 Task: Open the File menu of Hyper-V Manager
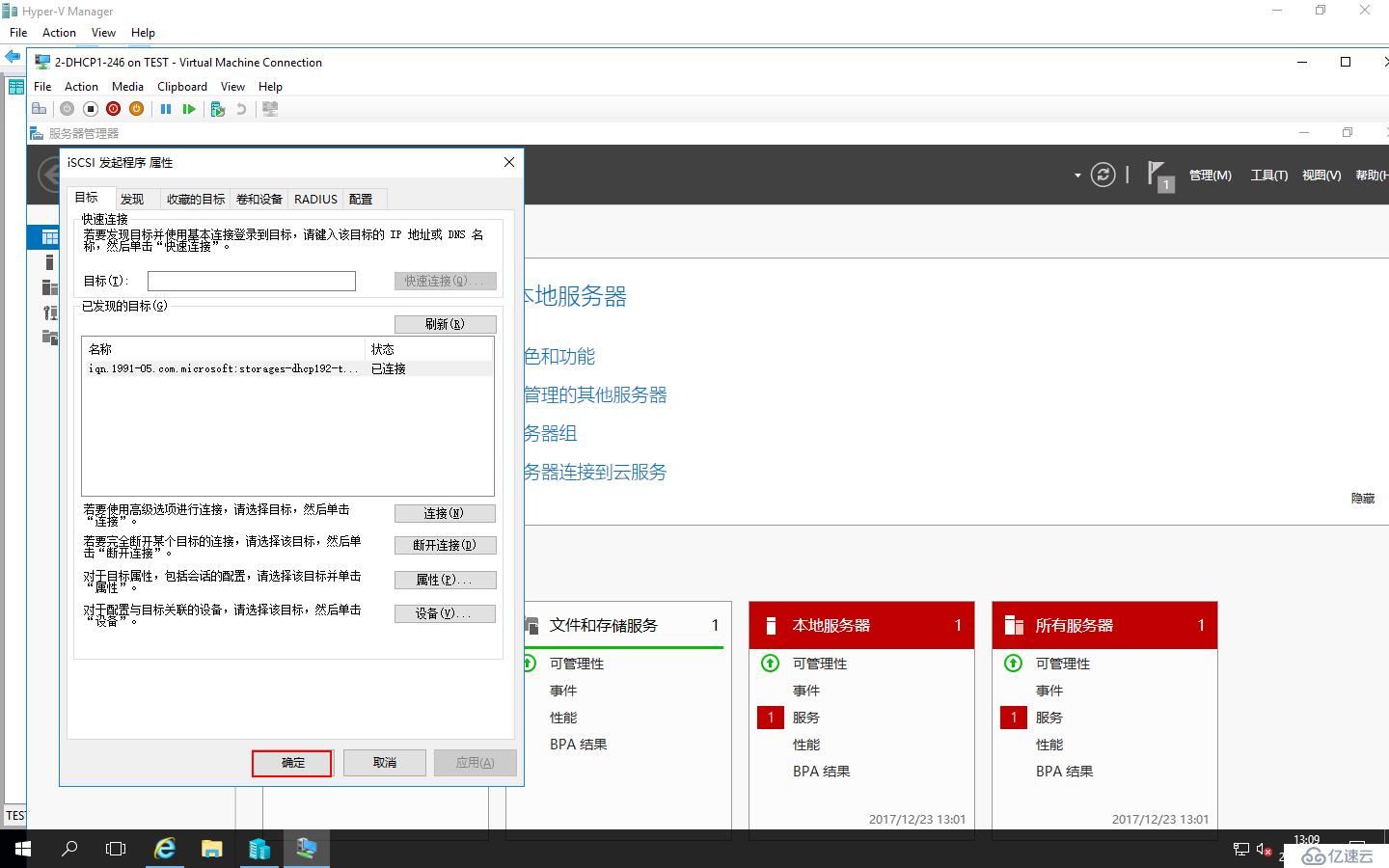pyautogui.click(x=18, y=32)
